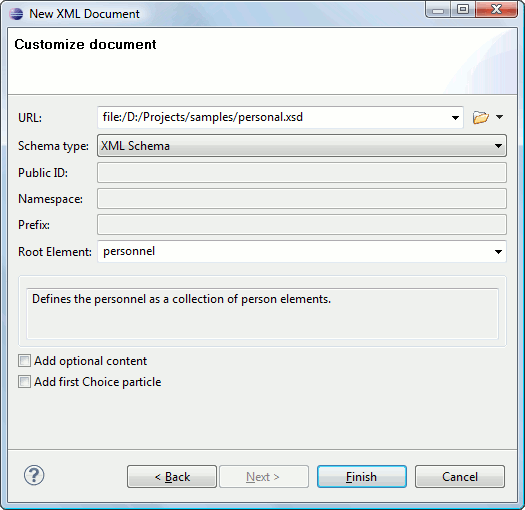Image resolution: width=525 pixels, height=510 pixels.
Task: Maximize the New XML Document dialog
Action: (463, 9)
